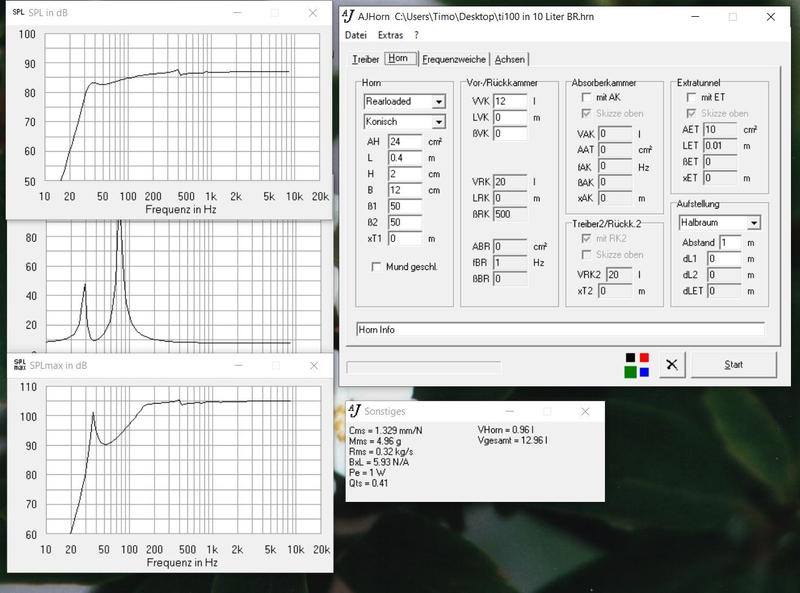Click the SPL in dB window icon

point(17,11)
